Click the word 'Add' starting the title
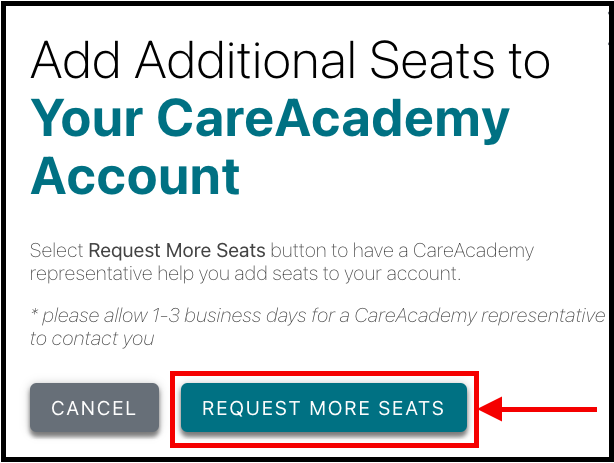 tap(76, 62)
